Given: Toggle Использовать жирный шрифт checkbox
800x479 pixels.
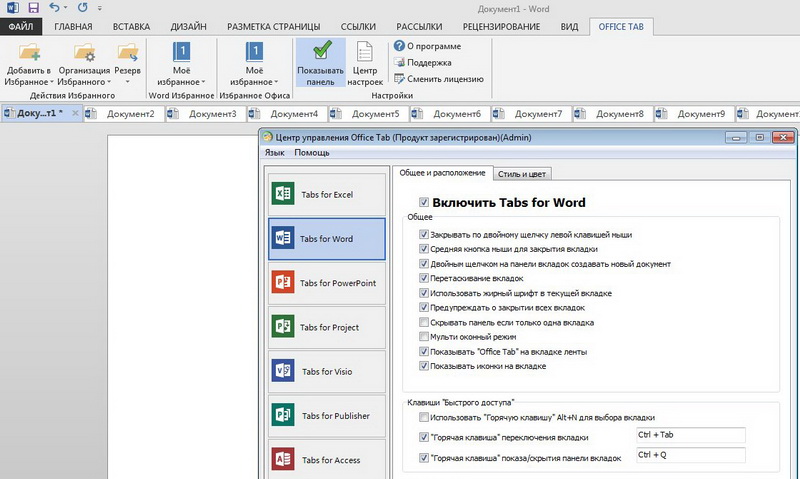Looking at the screenshot, I should pyautogui.click(x=423, y=293).
